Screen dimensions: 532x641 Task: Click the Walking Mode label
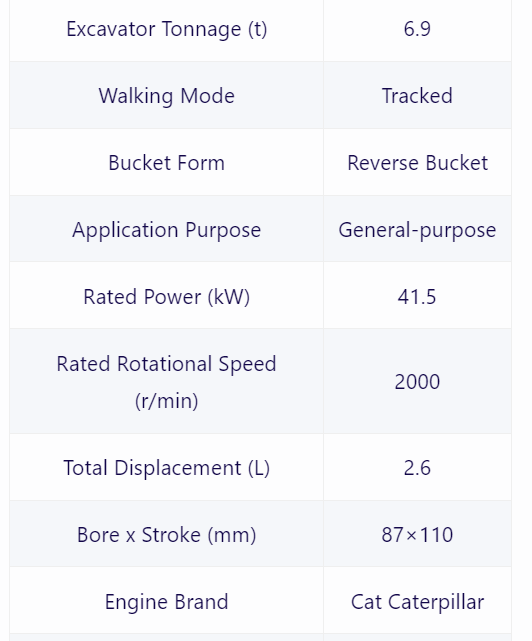166,96
